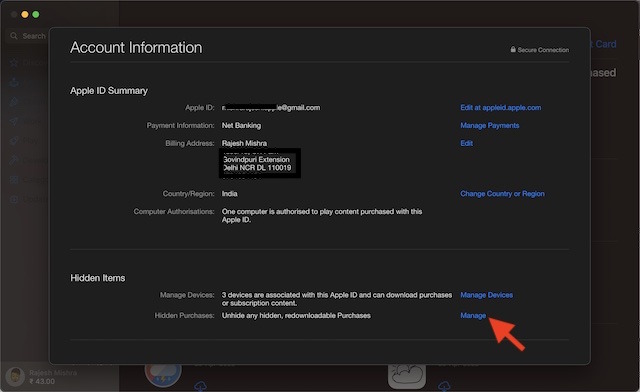640x392 pixels.
Task: Open the Manage Payments link
Action: tap(489, 125)
